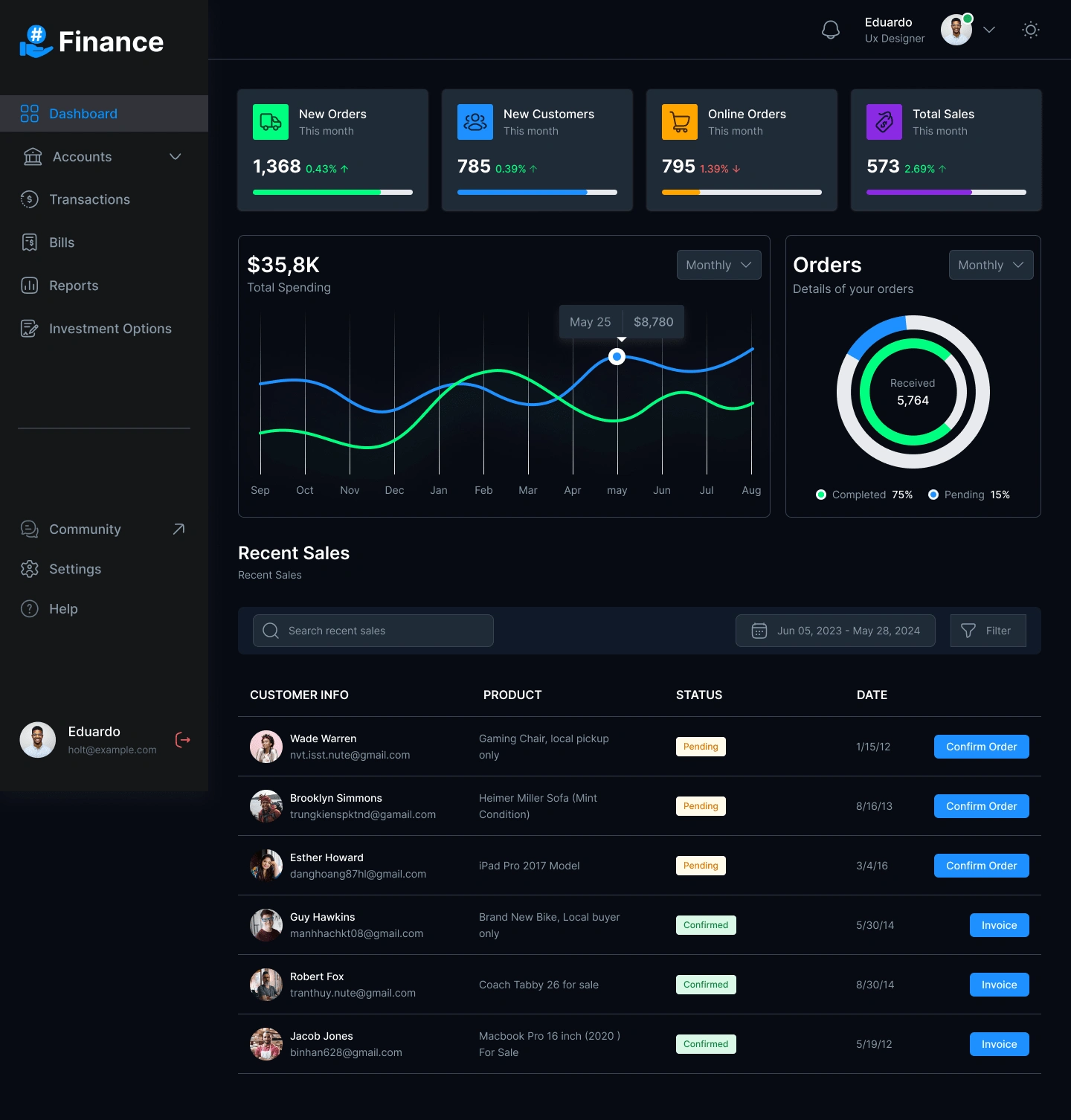Click the notification bell icon

[x=831, y=30]
